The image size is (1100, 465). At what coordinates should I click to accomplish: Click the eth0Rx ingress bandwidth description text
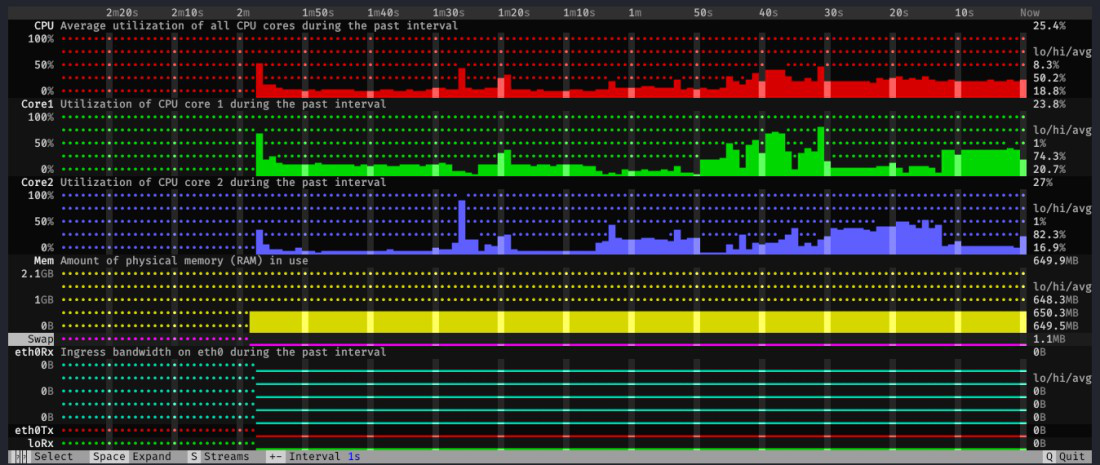pos(223,352)
